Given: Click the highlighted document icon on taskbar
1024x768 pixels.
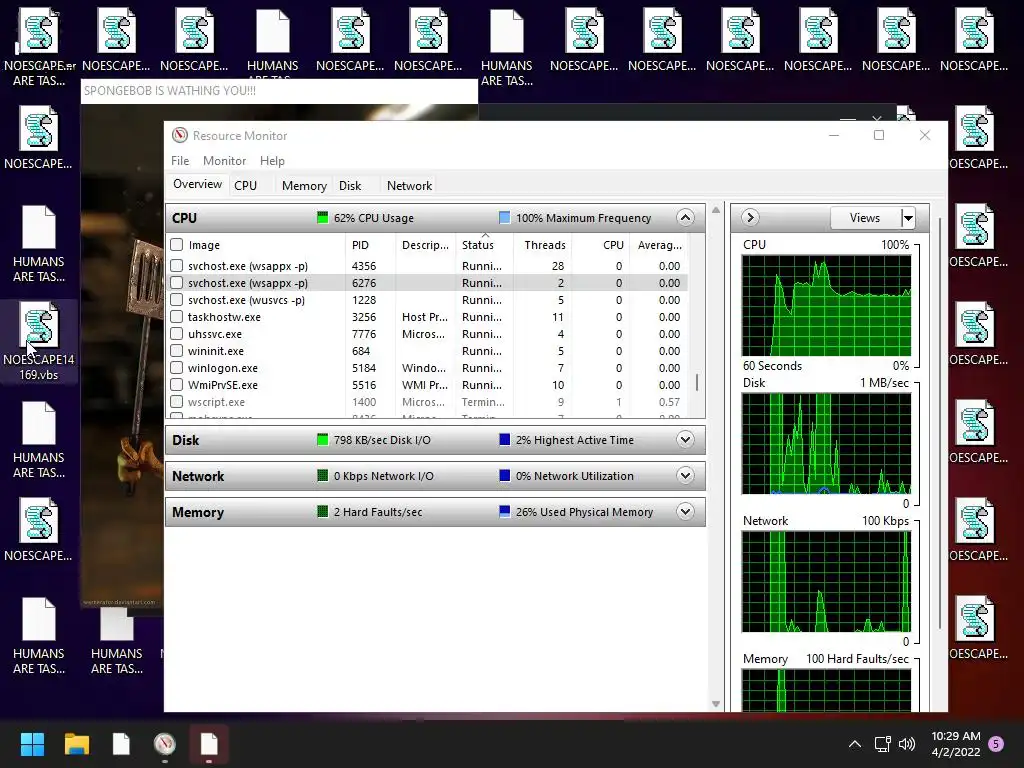Looking at the screenshot, I should pos(209,744).
